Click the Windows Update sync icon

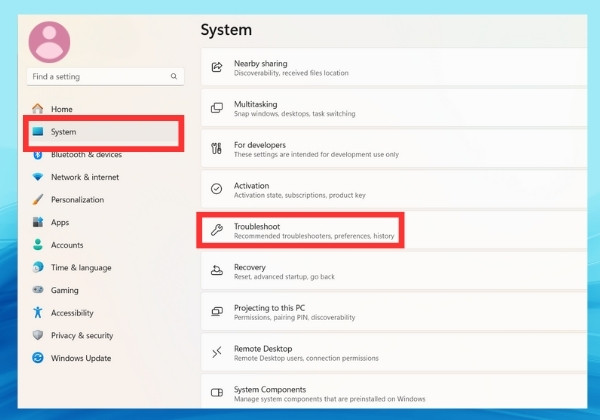[38, 358]
